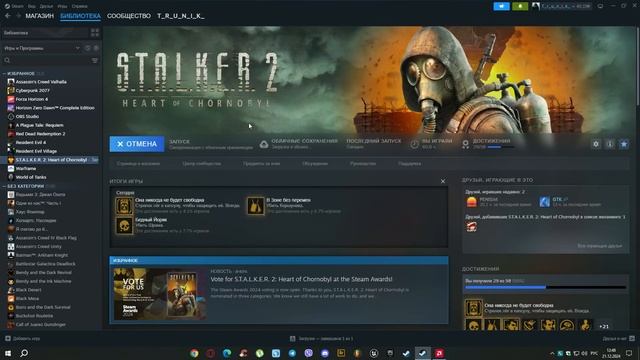Open the В Зоне без перемен achievement icon
The height and width of the screenshot is (360, 640).
pos(256,206)
